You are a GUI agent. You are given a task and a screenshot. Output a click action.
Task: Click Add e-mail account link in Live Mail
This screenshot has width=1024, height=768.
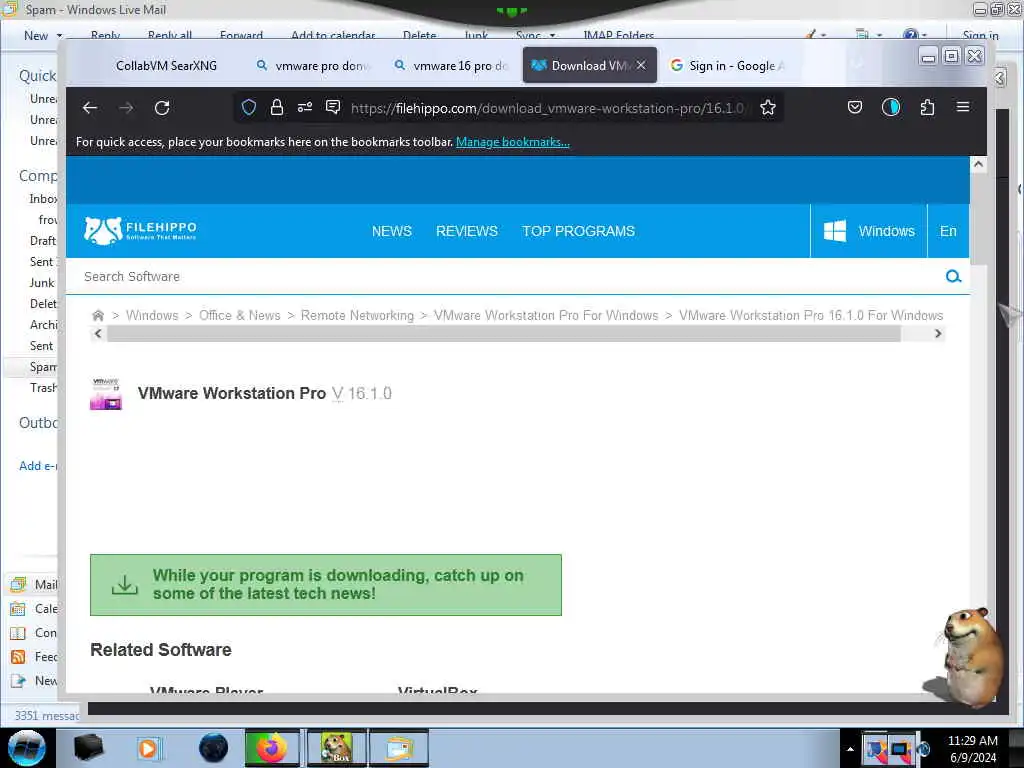[39, 466]
